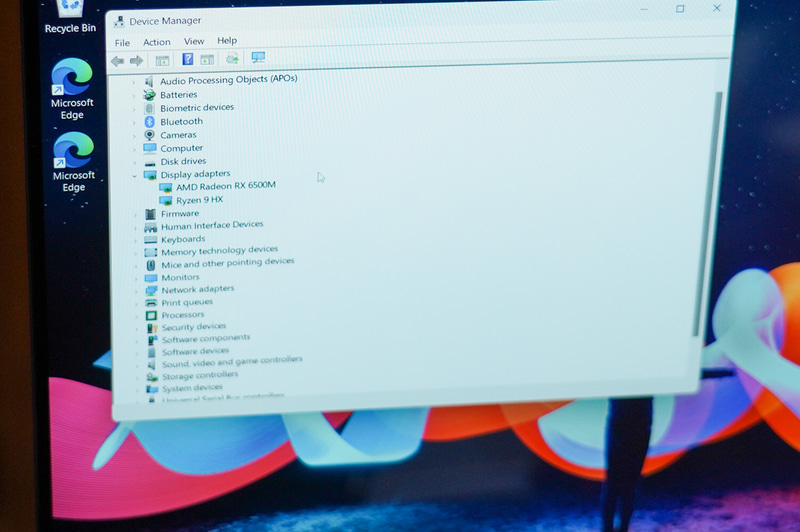Expand the Keyboards node arrow

tap(136, 240)
